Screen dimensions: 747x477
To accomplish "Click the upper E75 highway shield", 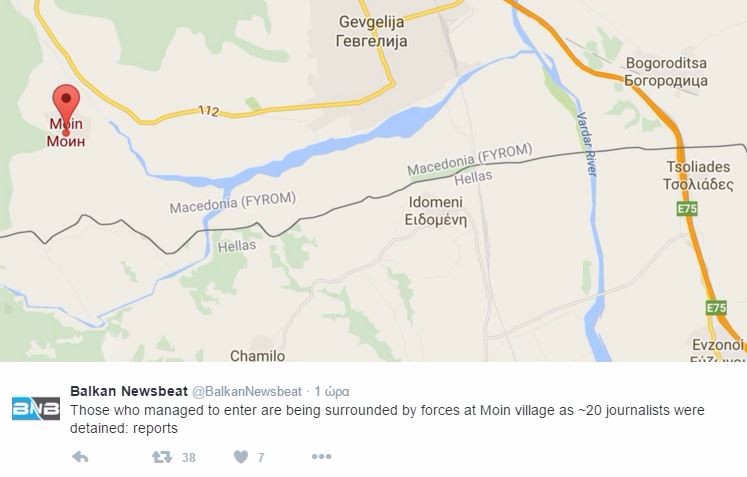I will 687,209.
